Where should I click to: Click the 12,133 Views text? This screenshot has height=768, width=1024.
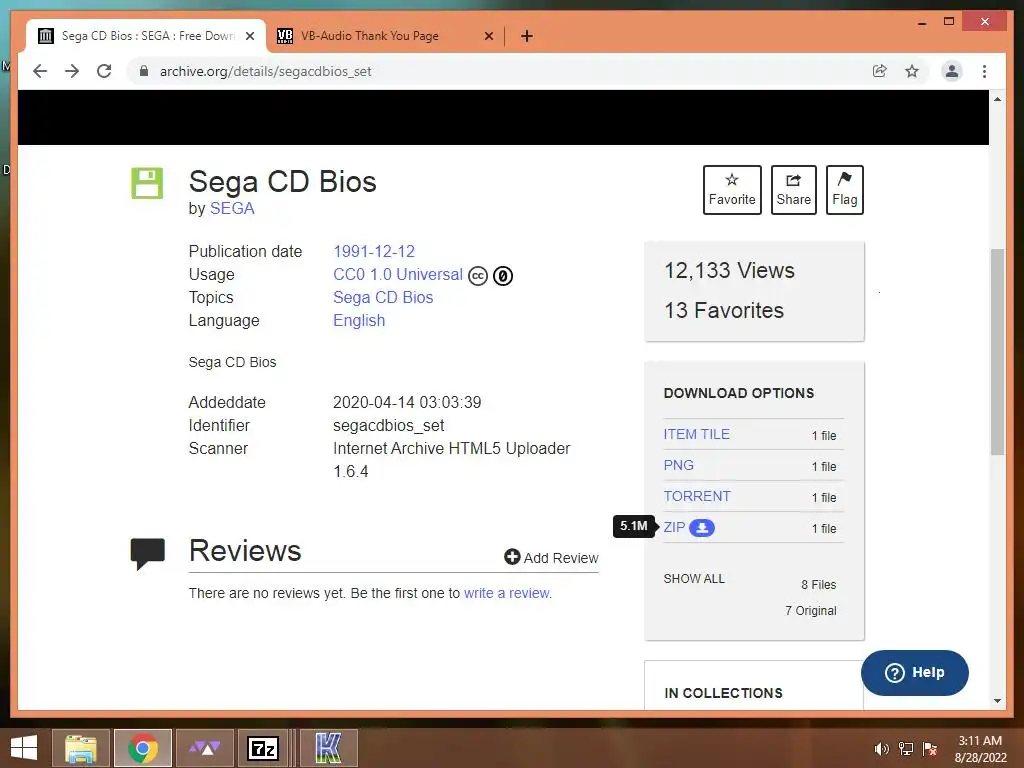click(x=729, y=270)
